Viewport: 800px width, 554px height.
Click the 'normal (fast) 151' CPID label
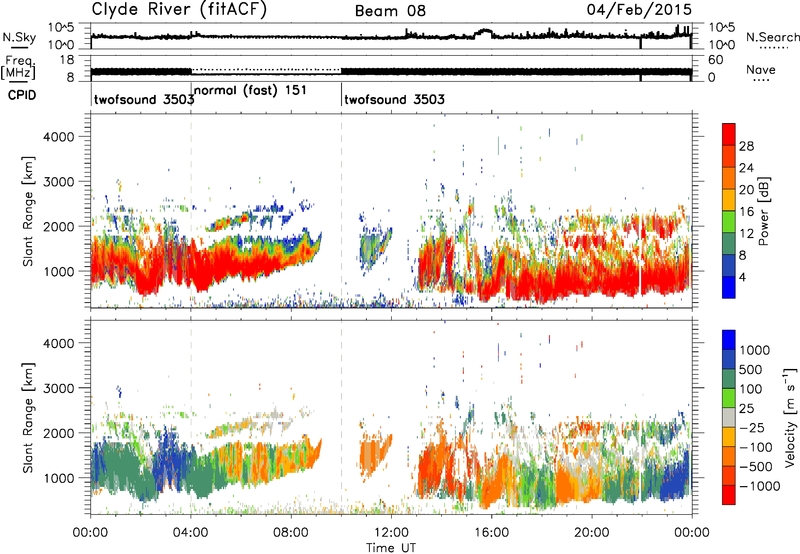coord(250,90)
